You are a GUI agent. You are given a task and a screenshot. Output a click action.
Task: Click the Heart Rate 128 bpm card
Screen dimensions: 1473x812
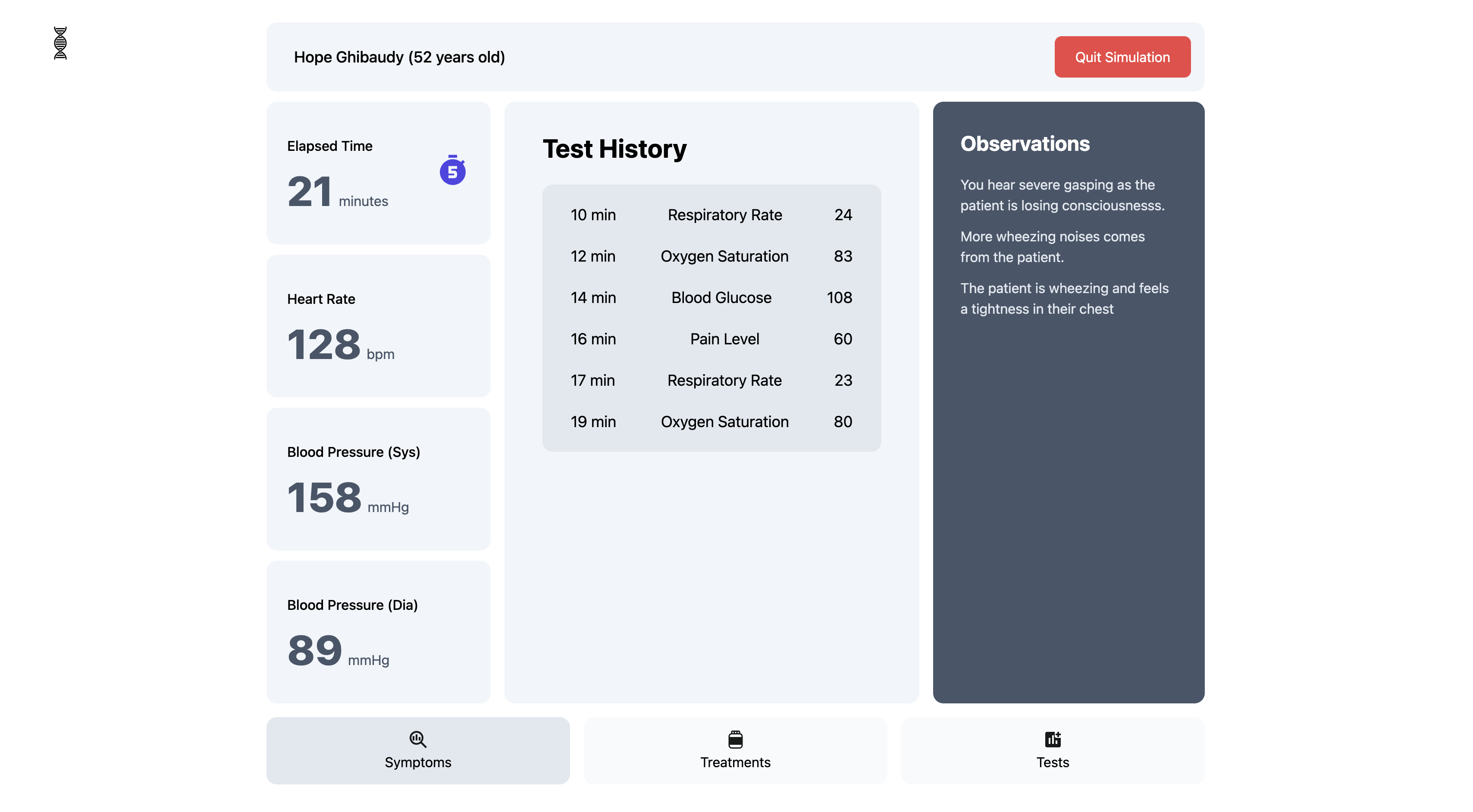pyautogui.click(x=378, y=326)
